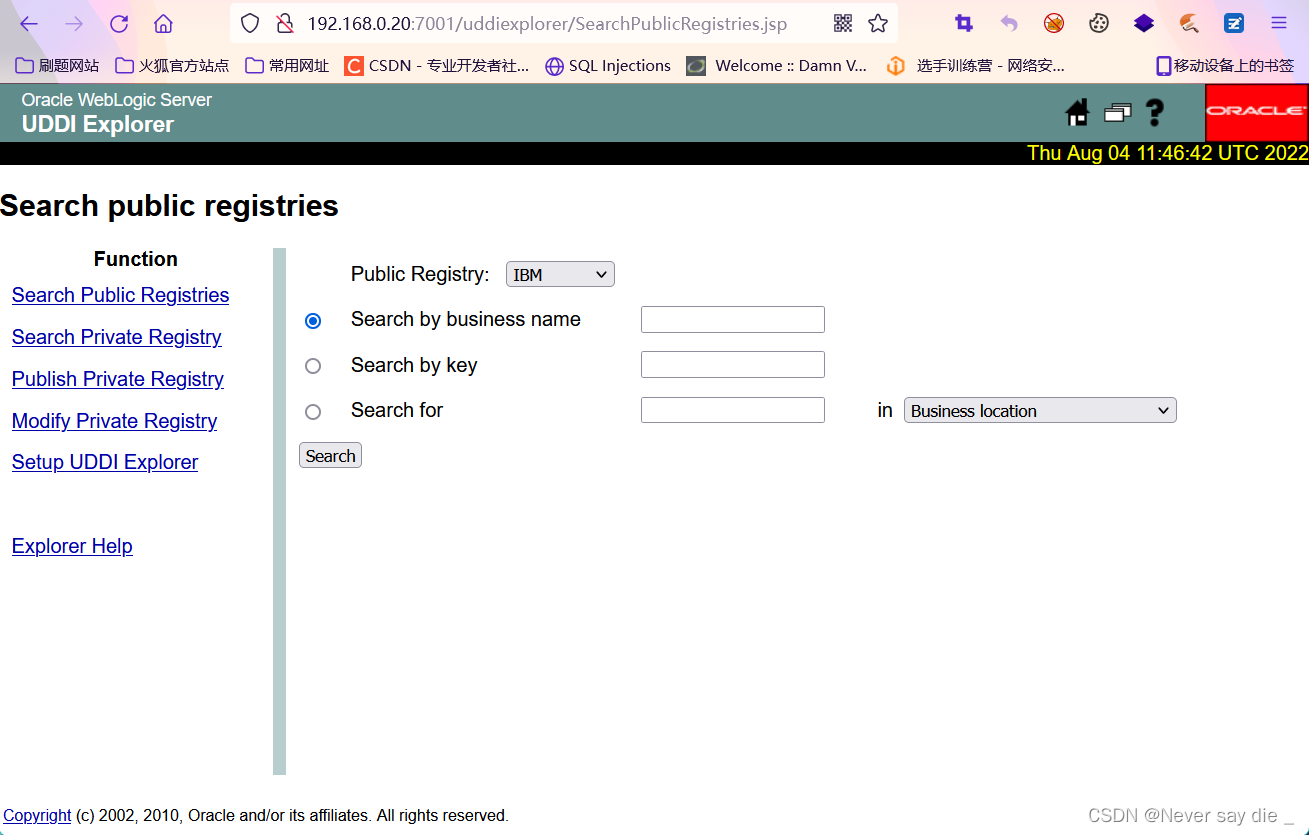Click the help question mark icon
Screen dimensions: 1309x835
point(1154,112)
